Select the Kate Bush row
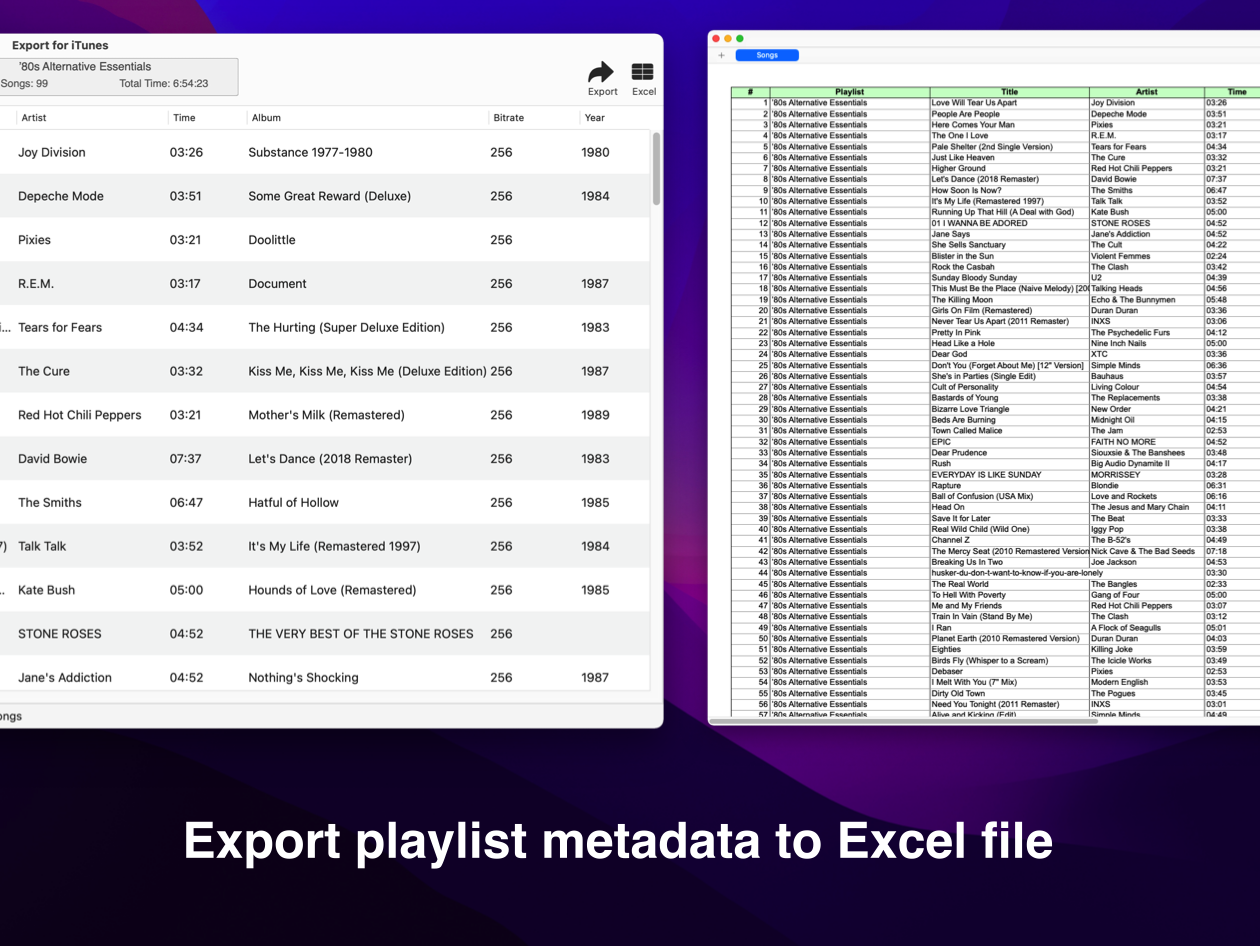Viewport: 1260px width, 946px height. pos(324,590)
